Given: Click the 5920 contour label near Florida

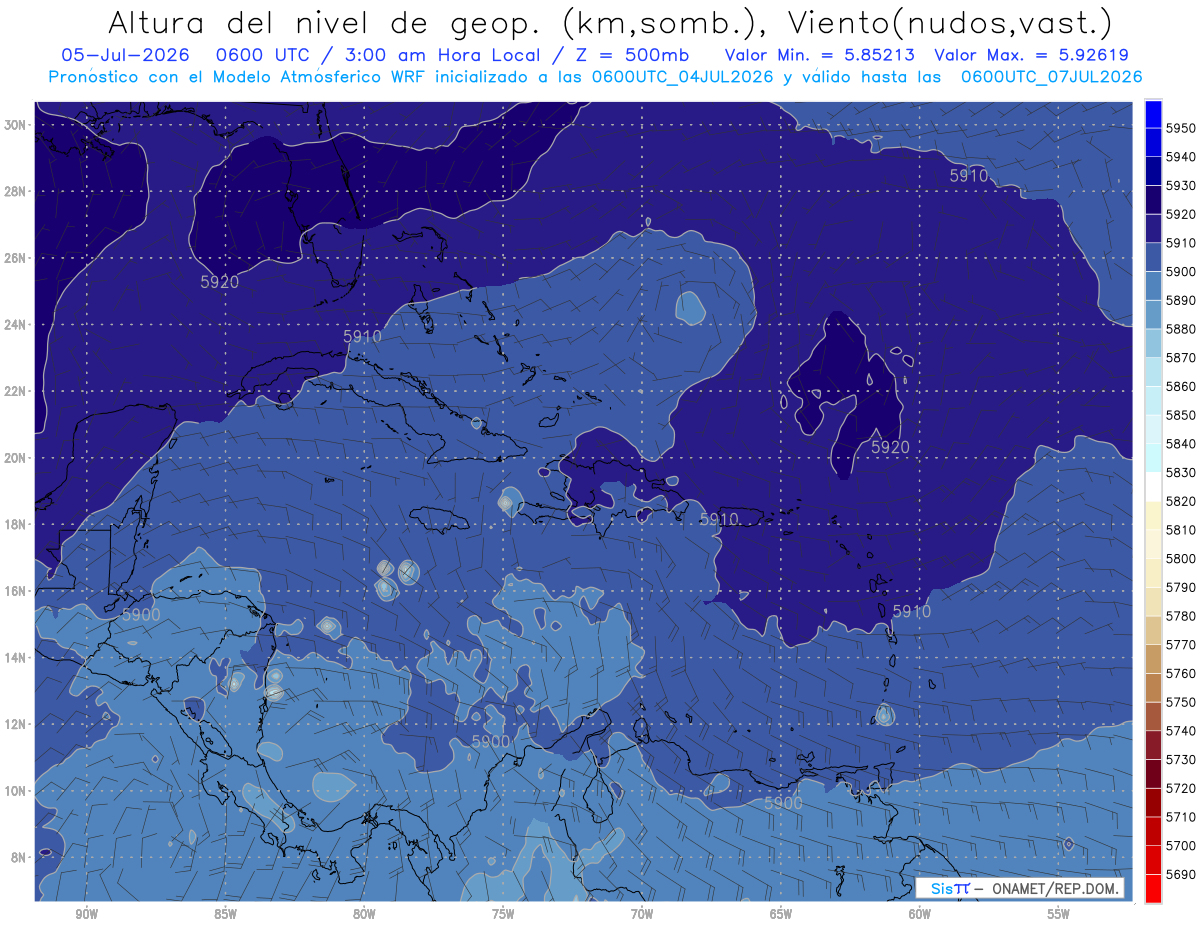Looking at the screenshot, I should 219,282.
